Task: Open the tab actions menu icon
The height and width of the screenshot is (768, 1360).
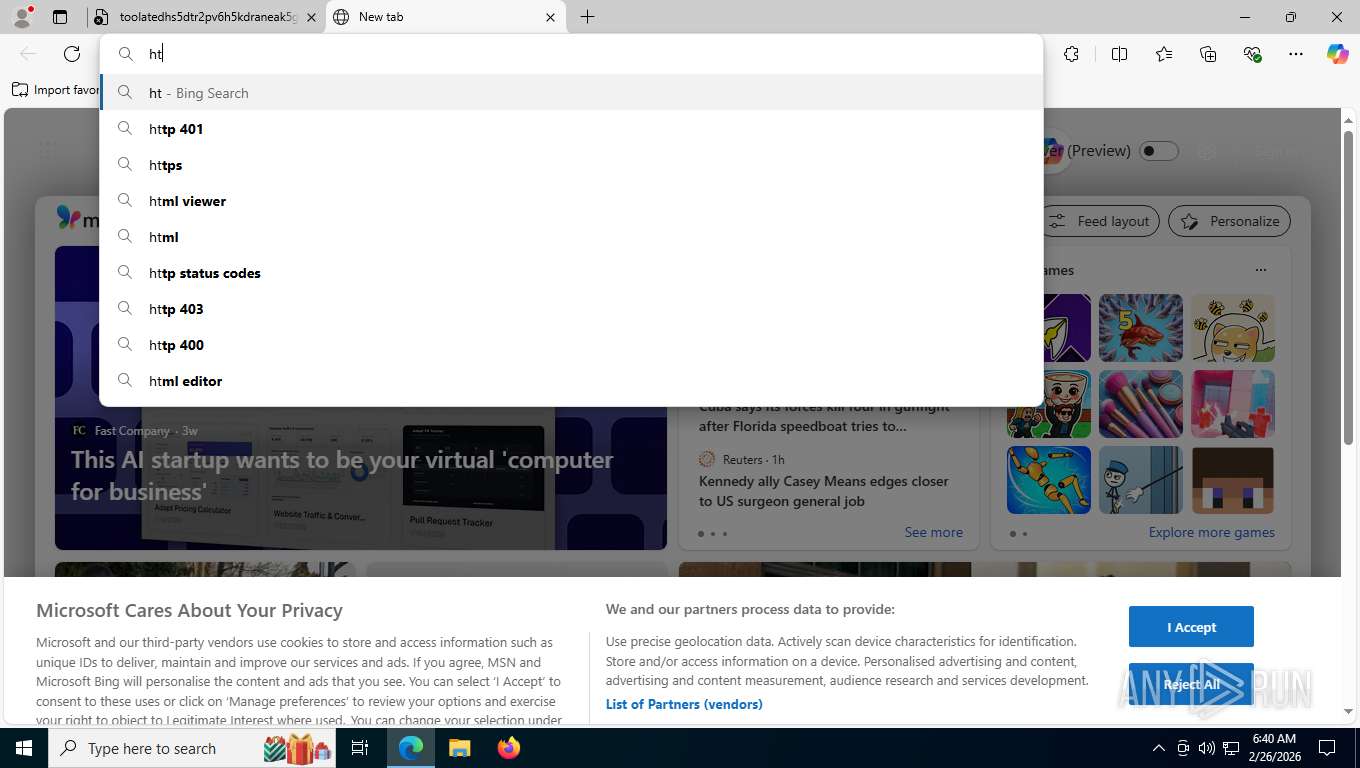Action: tap(60, 17)
